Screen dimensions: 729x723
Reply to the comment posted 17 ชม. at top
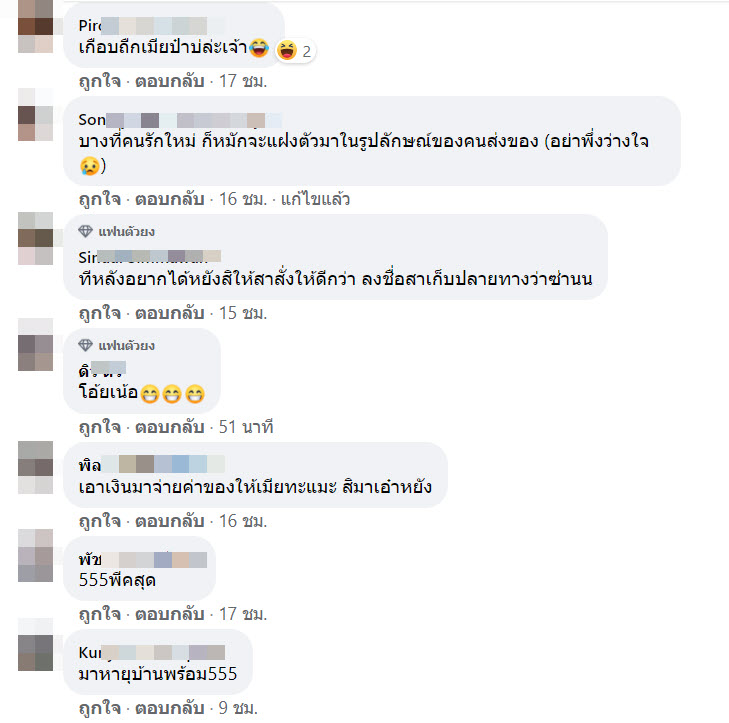(x=170, y=81)
